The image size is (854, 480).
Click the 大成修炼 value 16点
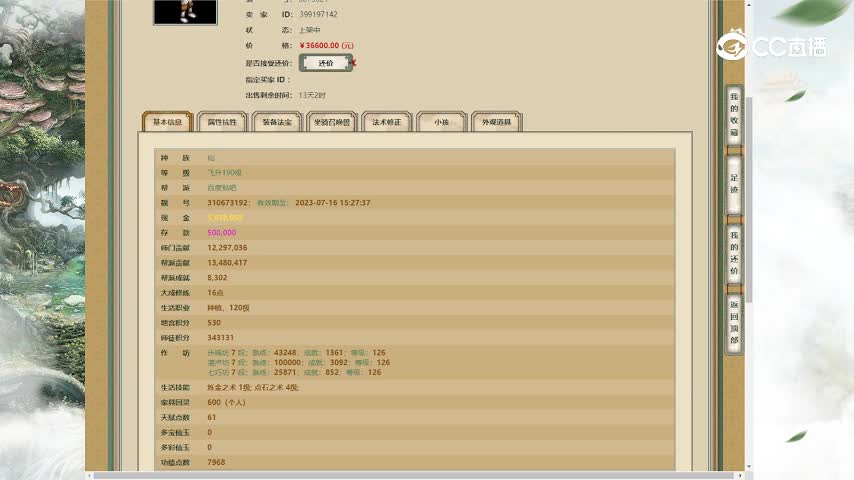(x=215, y=293)
